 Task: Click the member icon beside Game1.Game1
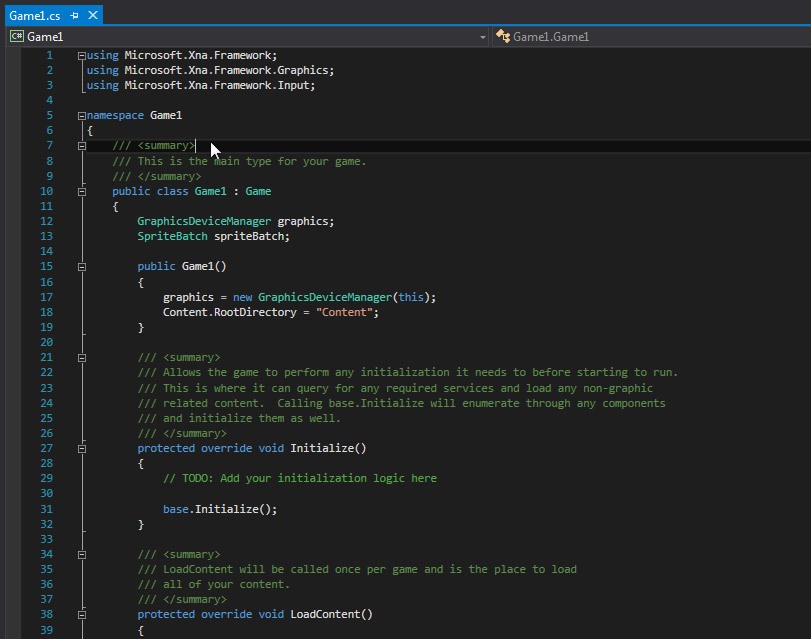coord(502,37)
